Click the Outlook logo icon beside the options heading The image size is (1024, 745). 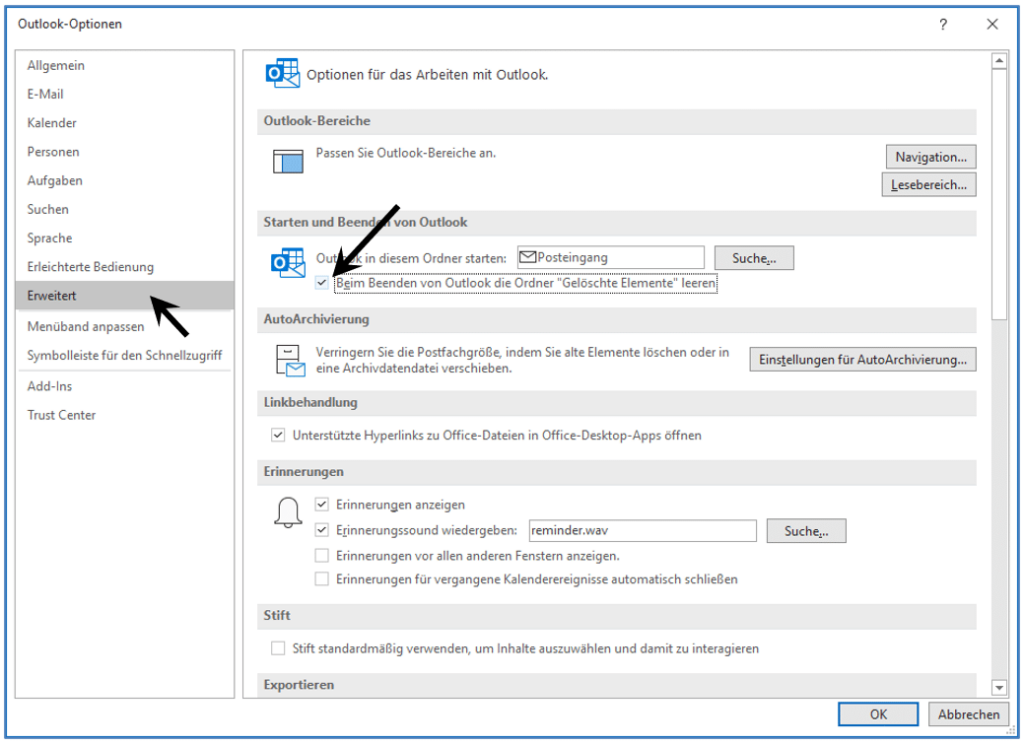coord(282,73)
